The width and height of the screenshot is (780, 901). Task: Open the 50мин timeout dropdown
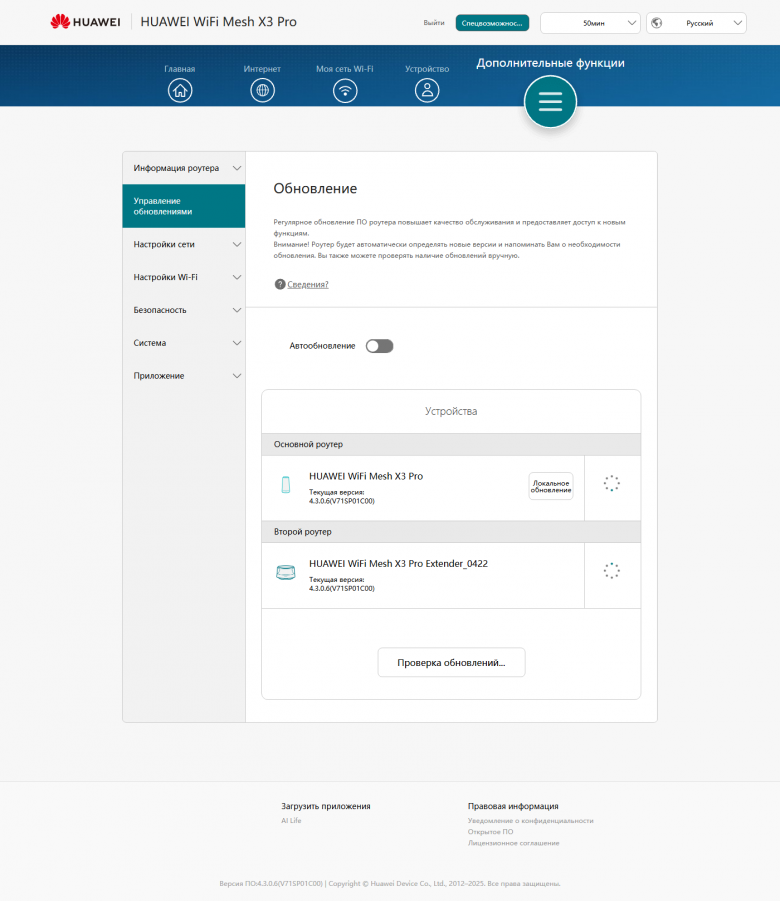(590, 22)
